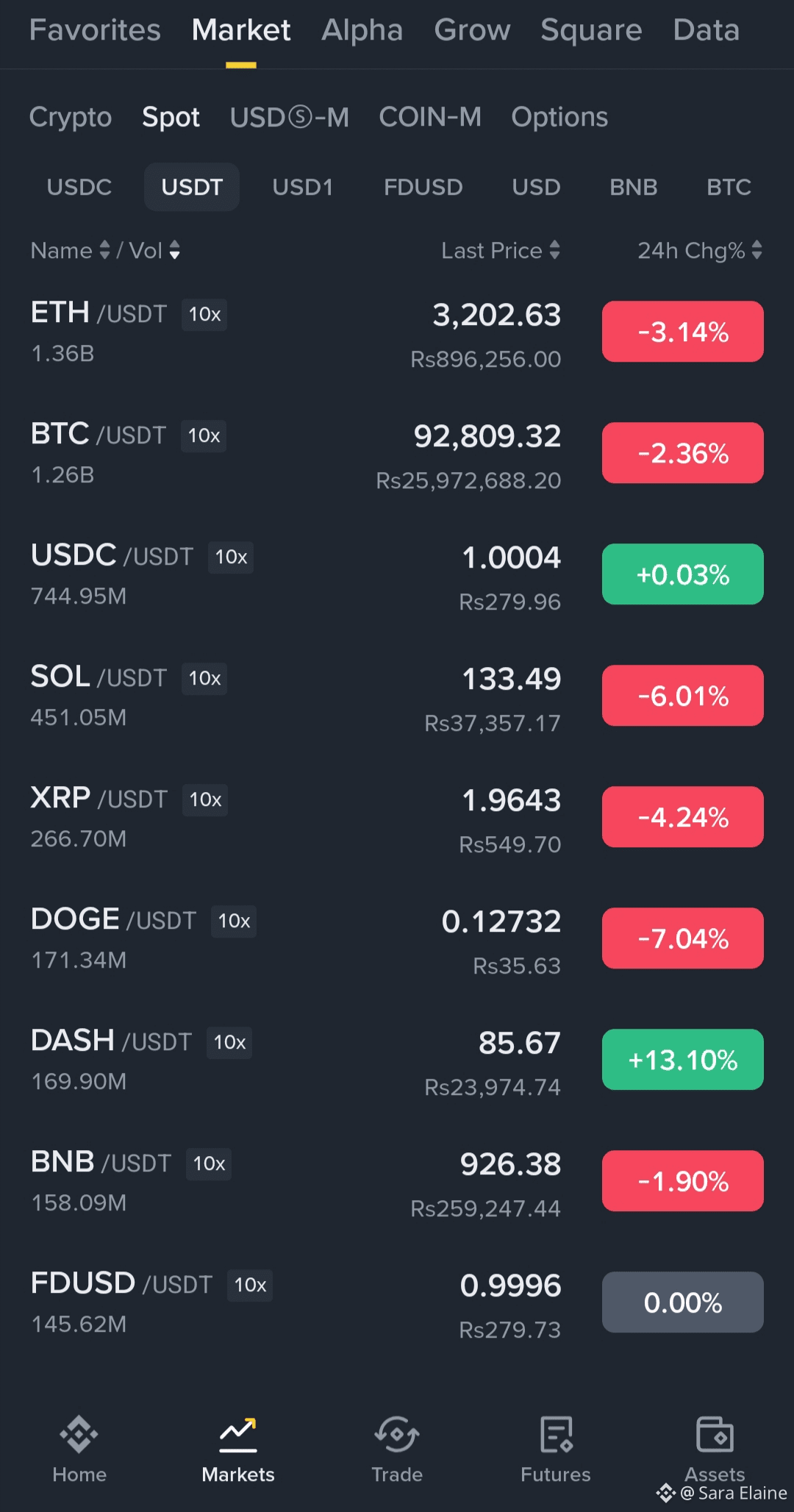This screenshot has height=1512, width=794.
Task: Click the grey FDUSD 0.00% badge
Action: coord(682,1302)
